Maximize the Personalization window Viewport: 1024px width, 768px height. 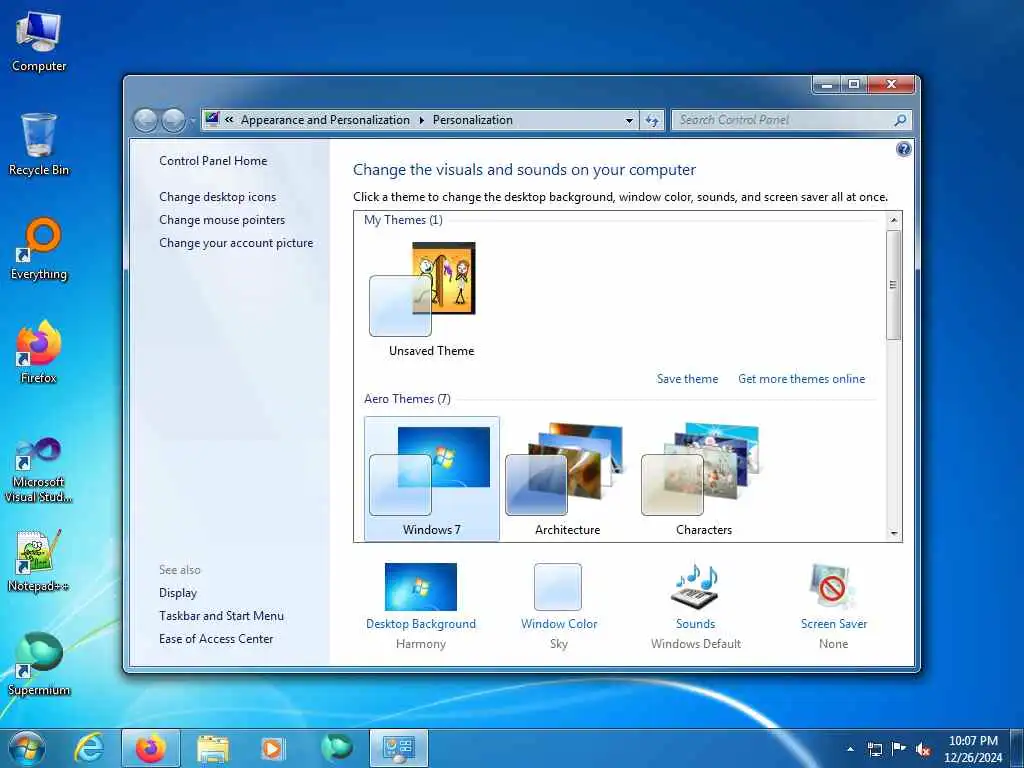click(854, 84)
